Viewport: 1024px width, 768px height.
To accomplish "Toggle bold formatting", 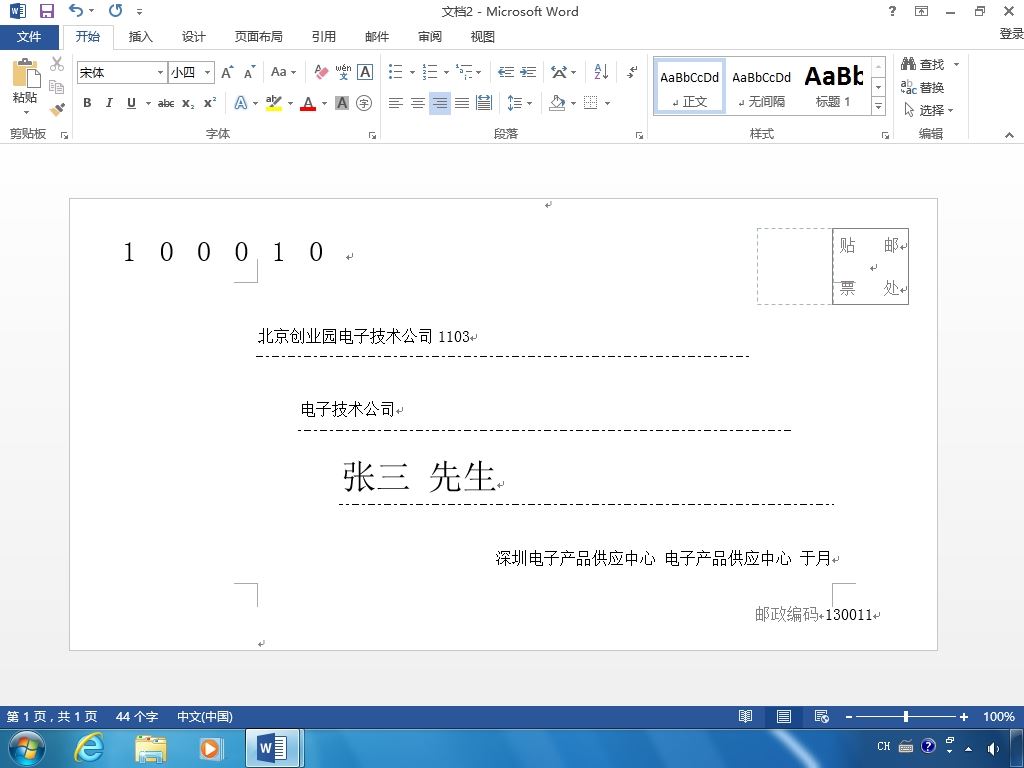I will tap(87, 103).
